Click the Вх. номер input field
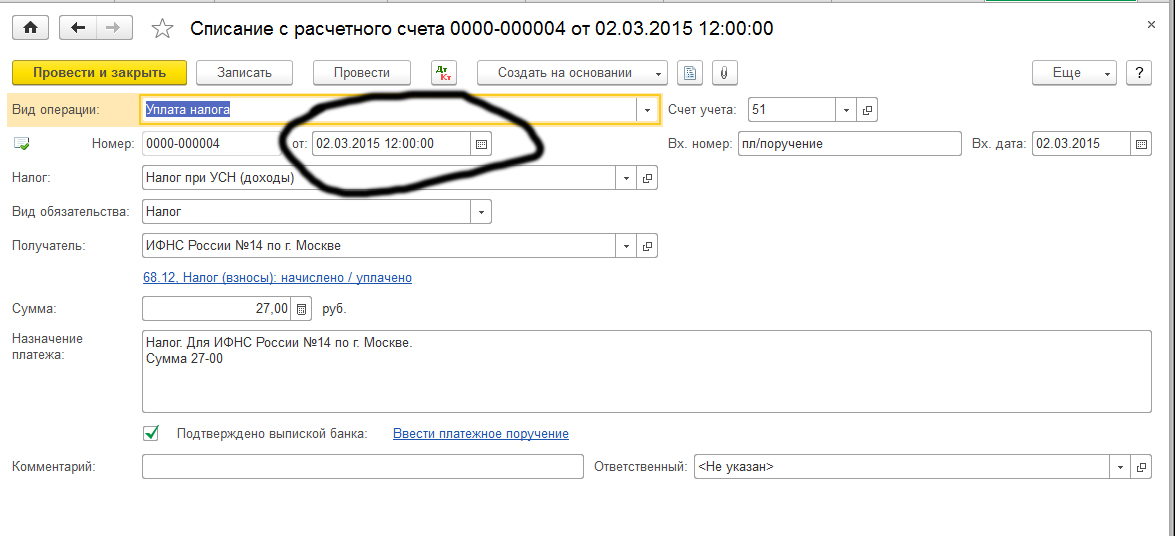This screenshot has width=1175, height=536. pos(848,144)
